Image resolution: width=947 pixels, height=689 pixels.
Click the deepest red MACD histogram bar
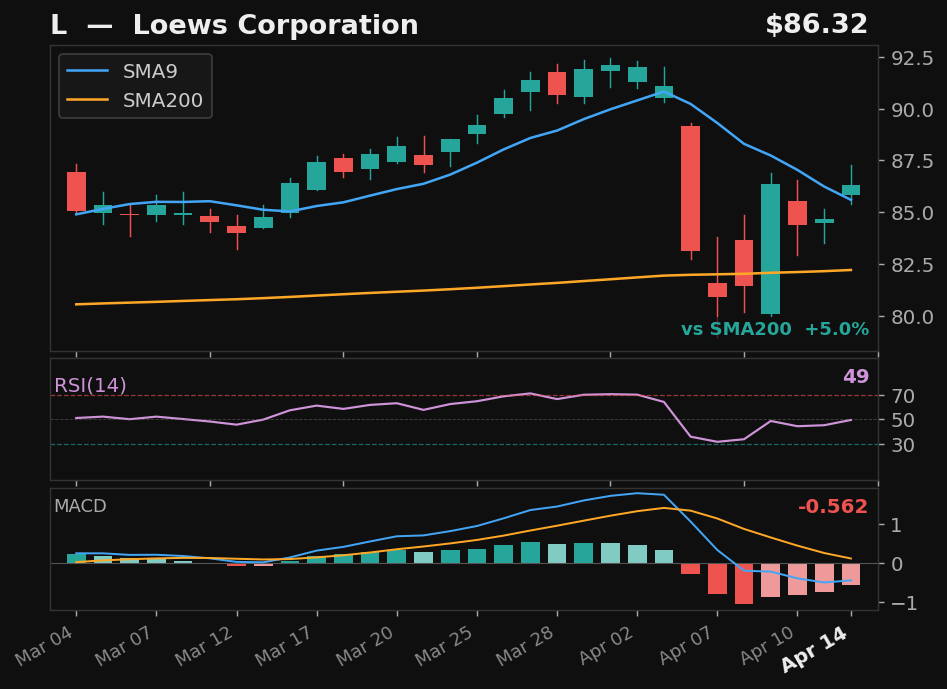coord(744,583)
